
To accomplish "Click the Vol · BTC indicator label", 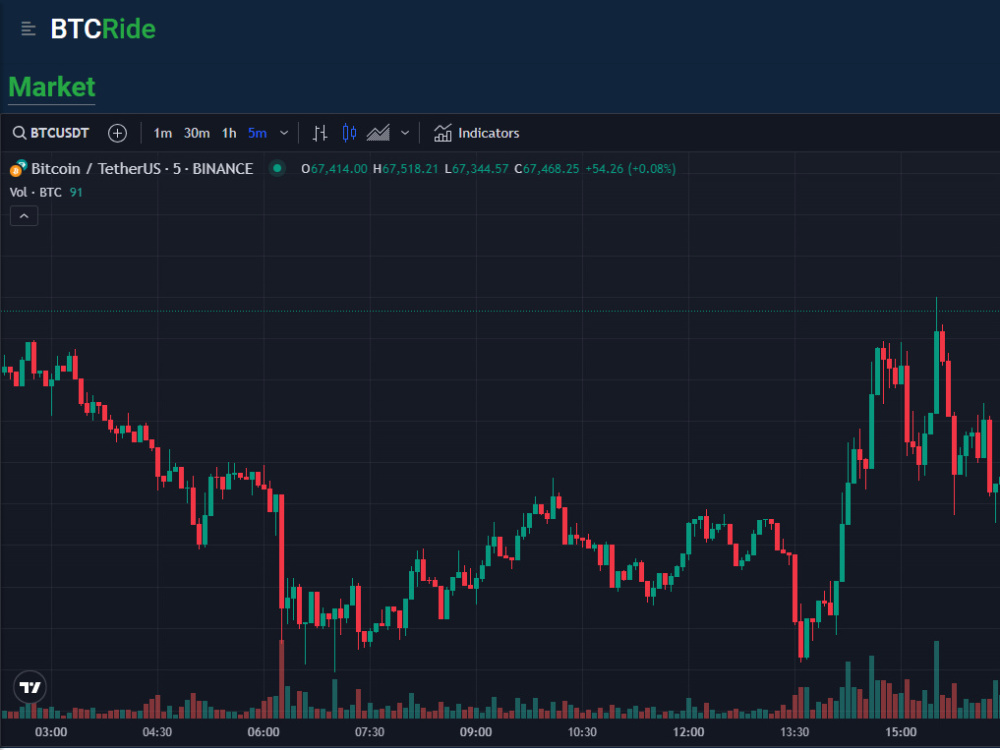I will pos(36,193).
